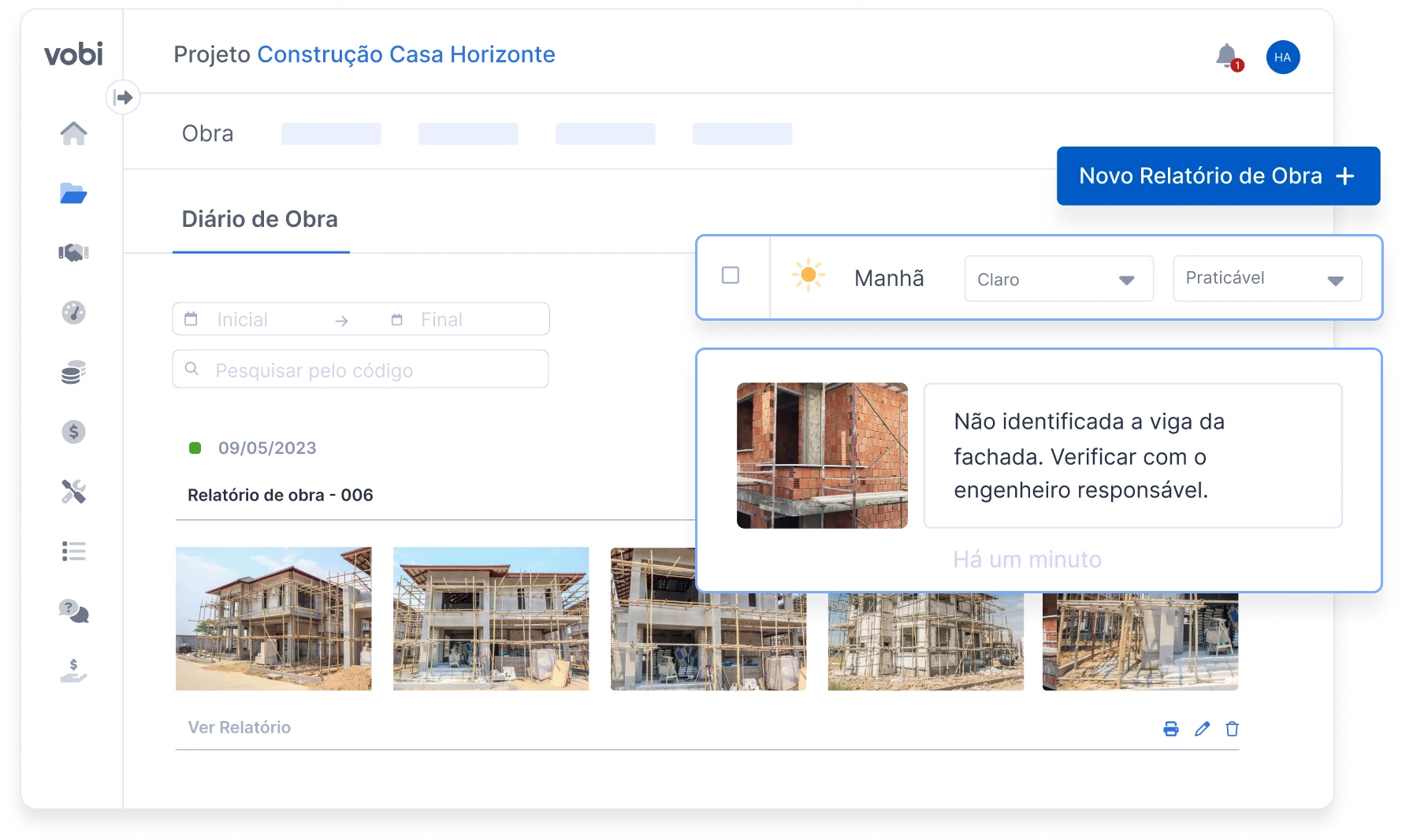Screen dimensions: 1402x840
Task: Switch to the Diário de Obra tab
Action: tap(261, 219)
